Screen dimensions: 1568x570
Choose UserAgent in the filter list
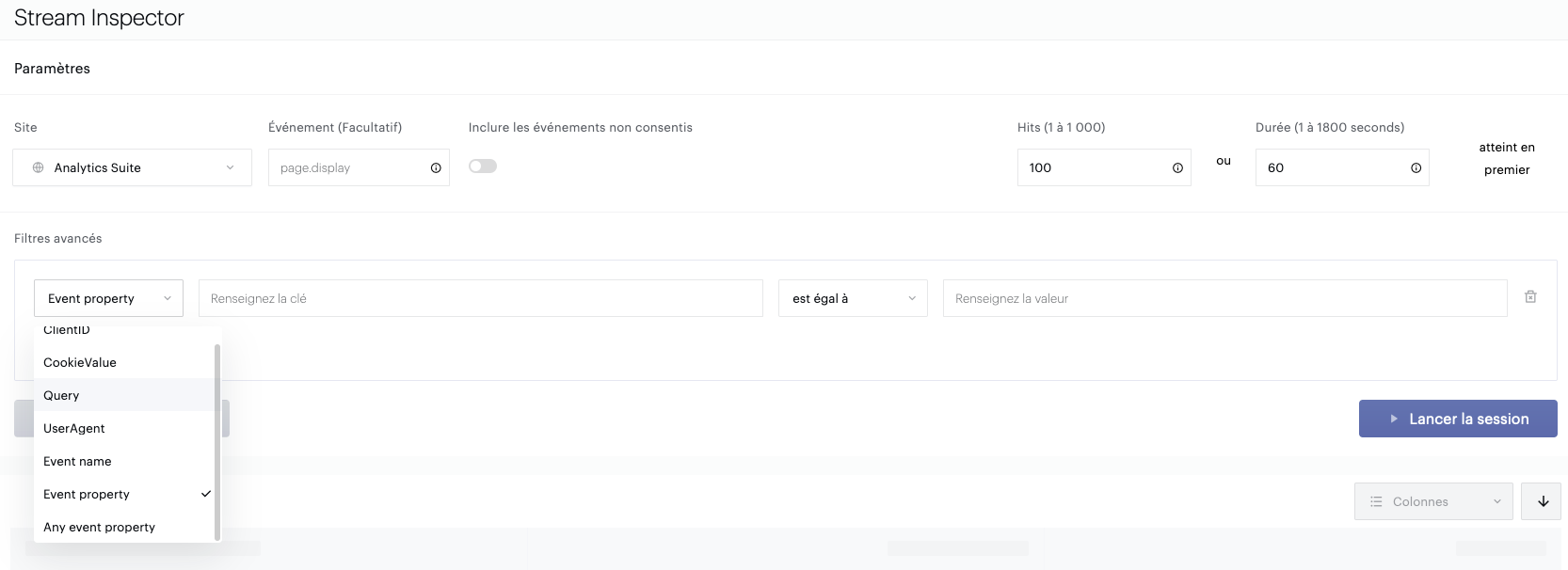click(74, 428)
